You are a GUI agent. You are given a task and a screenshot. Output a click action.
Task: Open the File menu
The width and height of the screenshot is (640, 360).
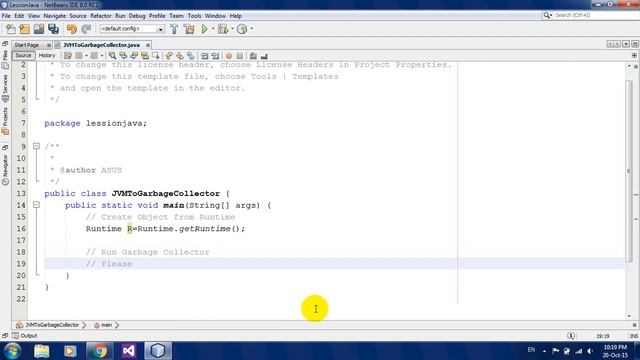coord(6,16)
